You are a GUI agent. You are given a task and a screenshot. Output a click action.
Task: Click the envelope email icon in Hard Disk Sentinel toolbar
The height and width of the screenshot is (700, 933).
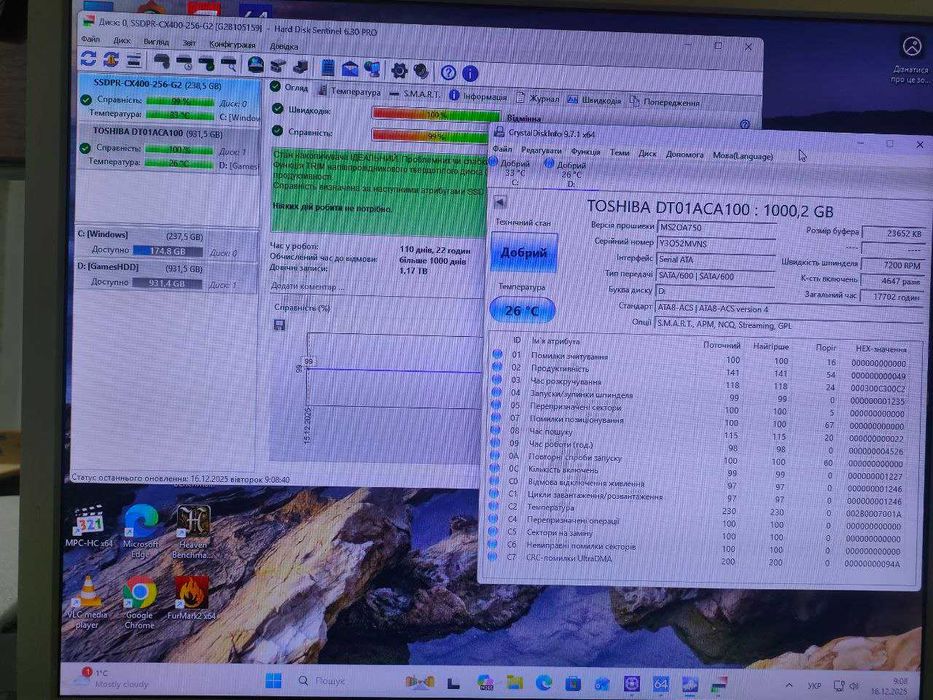coord(350,69)
